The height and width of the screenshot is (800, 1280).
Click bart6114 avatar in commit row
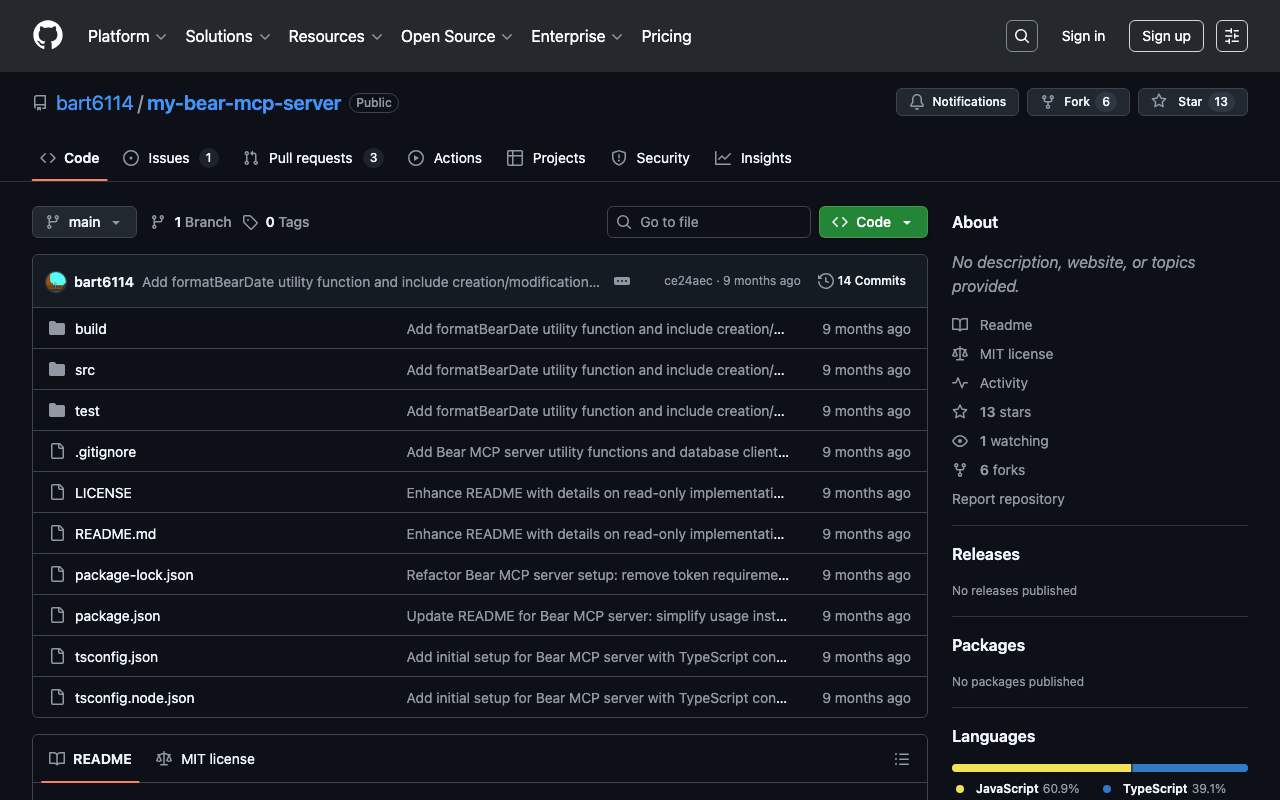pyautogui.click(x=56, y=281)
